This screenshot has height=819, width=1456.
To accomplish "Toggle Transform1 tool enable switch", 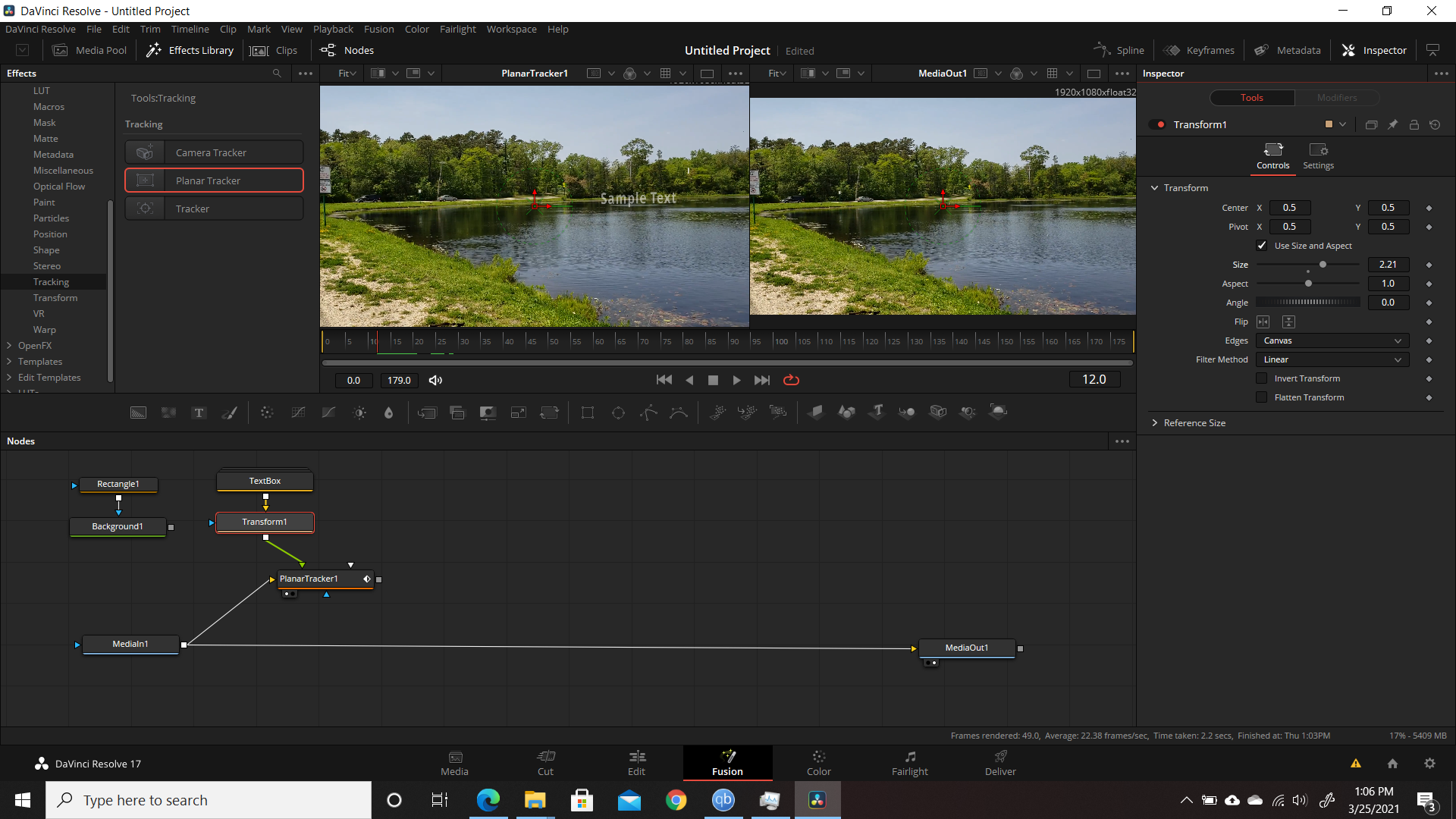I will (1158, 124).
